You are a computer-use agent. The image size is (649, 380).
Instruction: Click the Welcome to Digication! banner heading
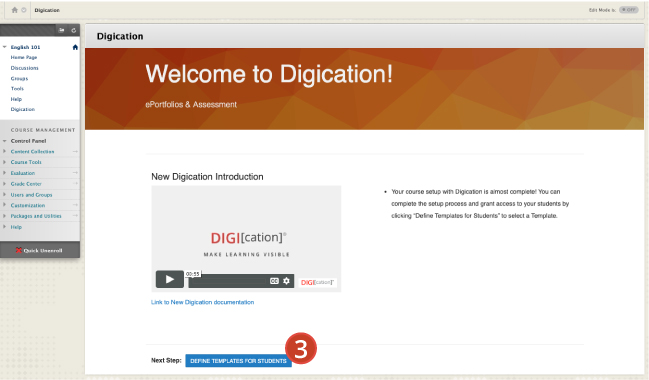pos(269,74)
